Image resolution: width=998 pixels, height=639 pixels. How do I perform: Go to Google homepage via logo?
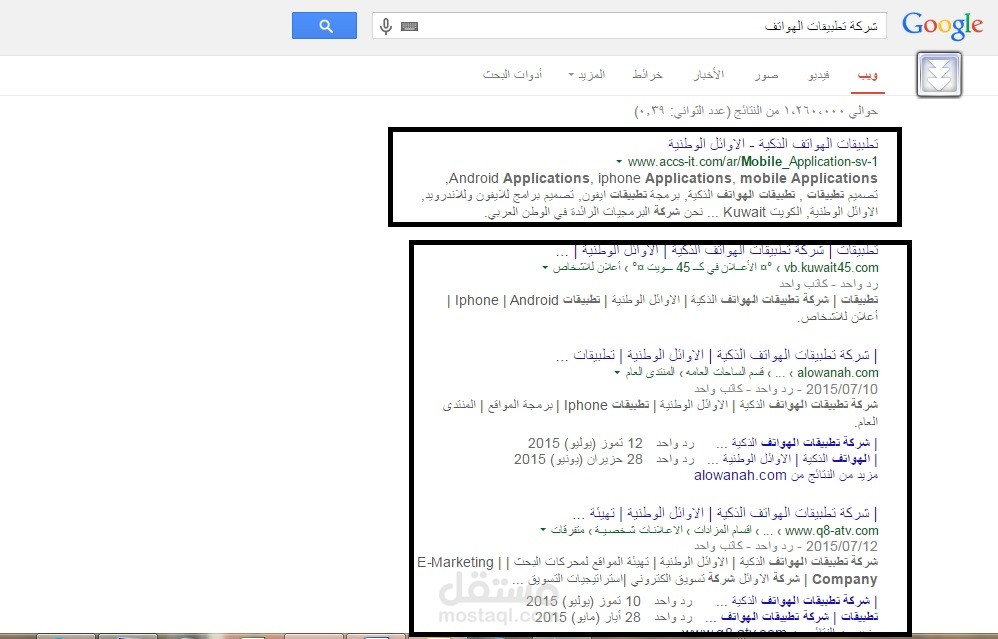click(942, 25)
